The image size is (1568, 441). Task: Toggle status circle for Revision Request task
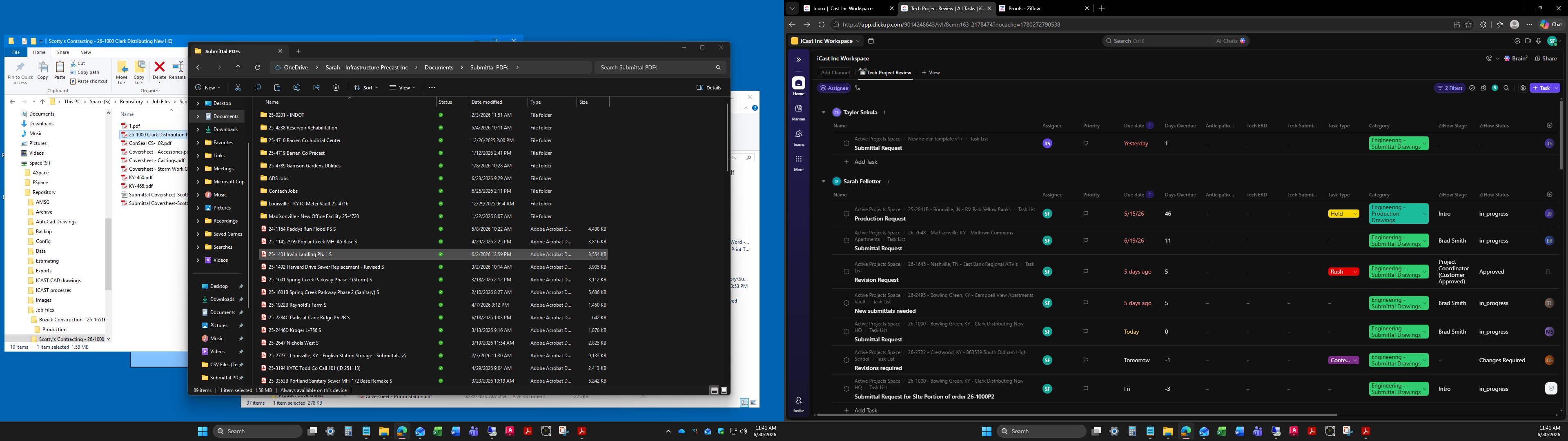(x=846, y=272)
